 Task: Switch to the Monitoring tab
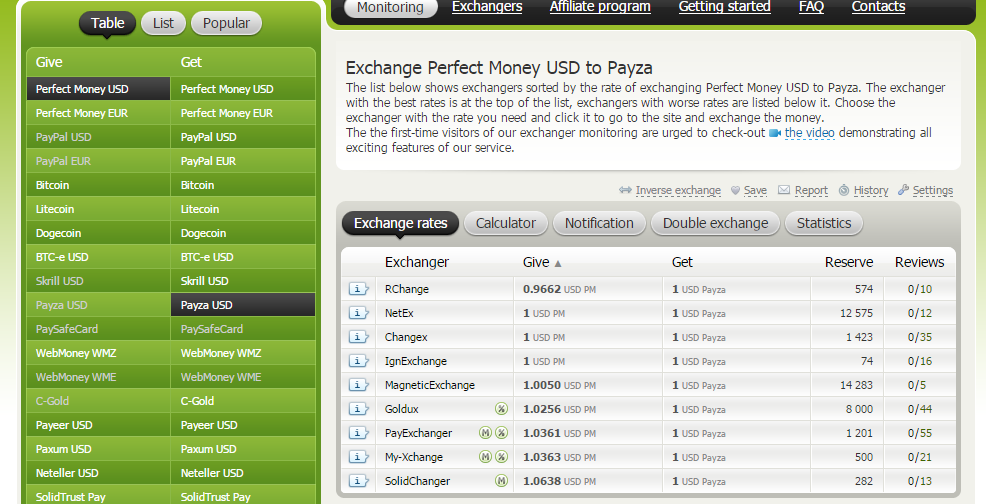[x=391, y=8]
